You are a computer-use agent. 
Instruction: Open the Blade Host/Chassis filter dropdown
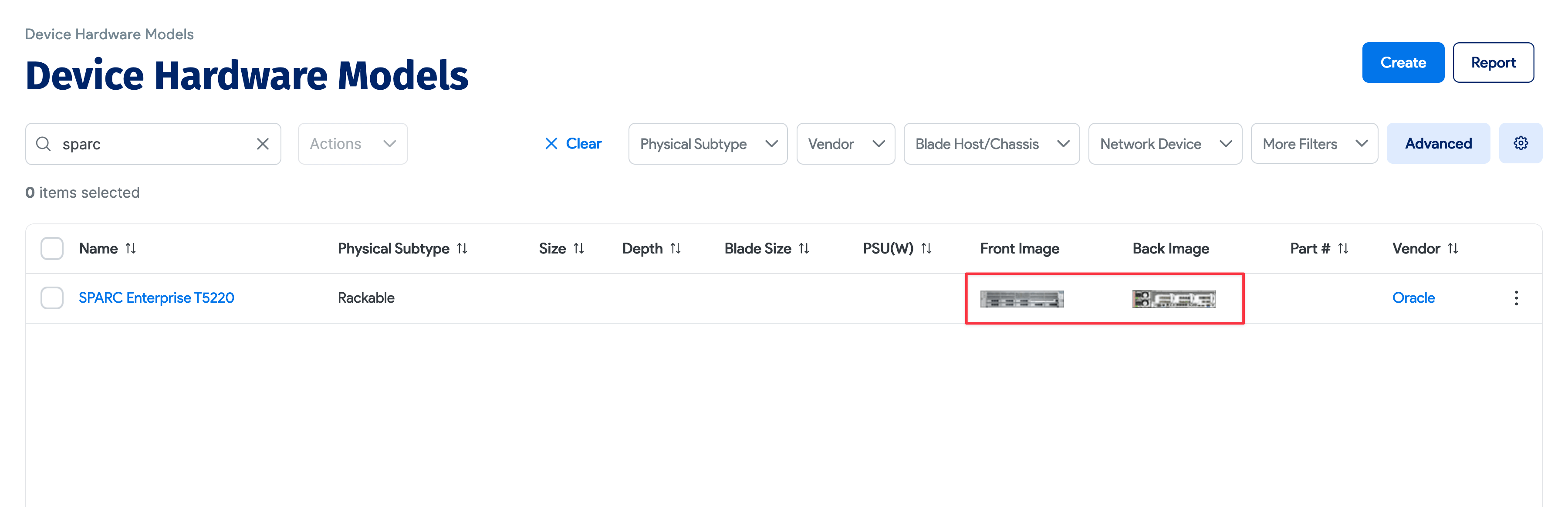(991, 144)
